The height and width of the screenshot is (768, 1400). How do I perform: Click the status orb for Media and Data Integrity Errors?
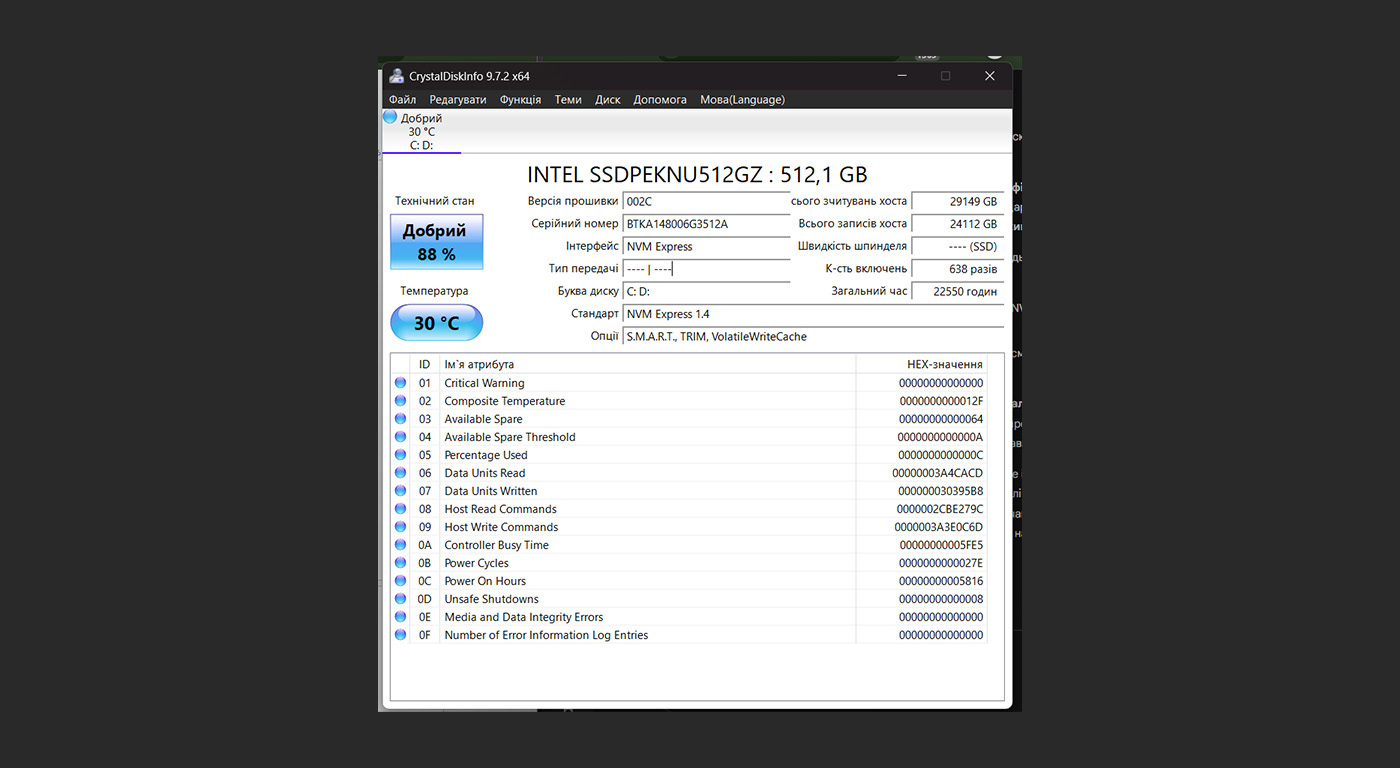pyautogui.click(x=400, y=617)
